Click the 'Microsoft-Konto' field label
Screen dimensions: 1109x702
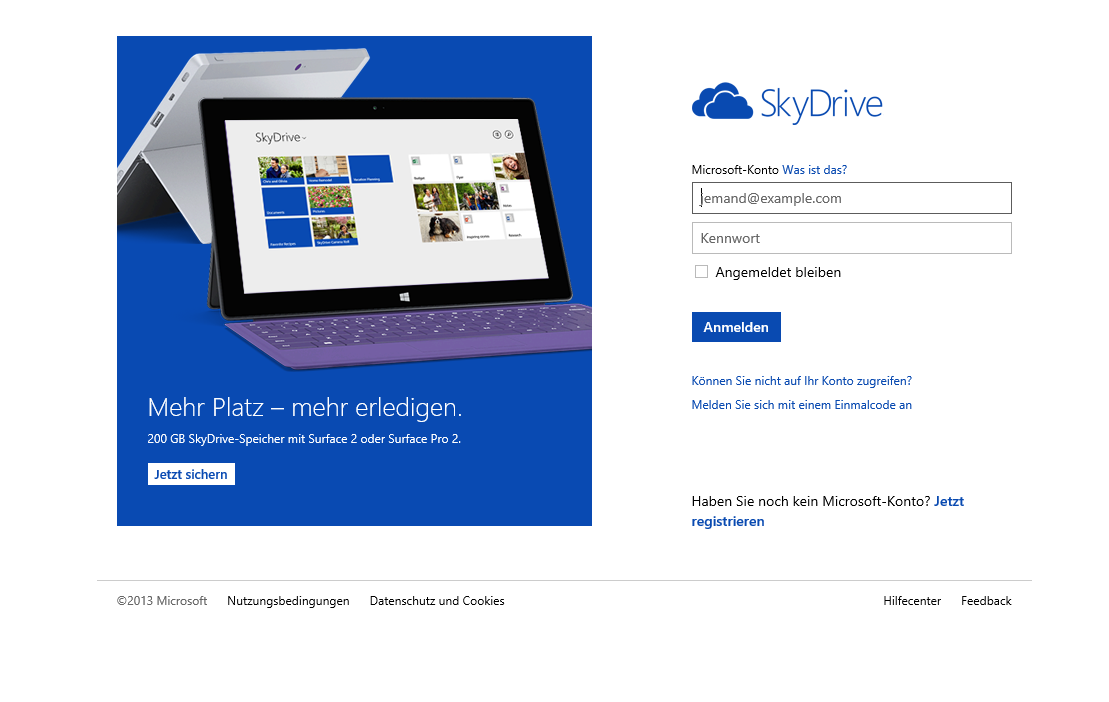point(735,170)
